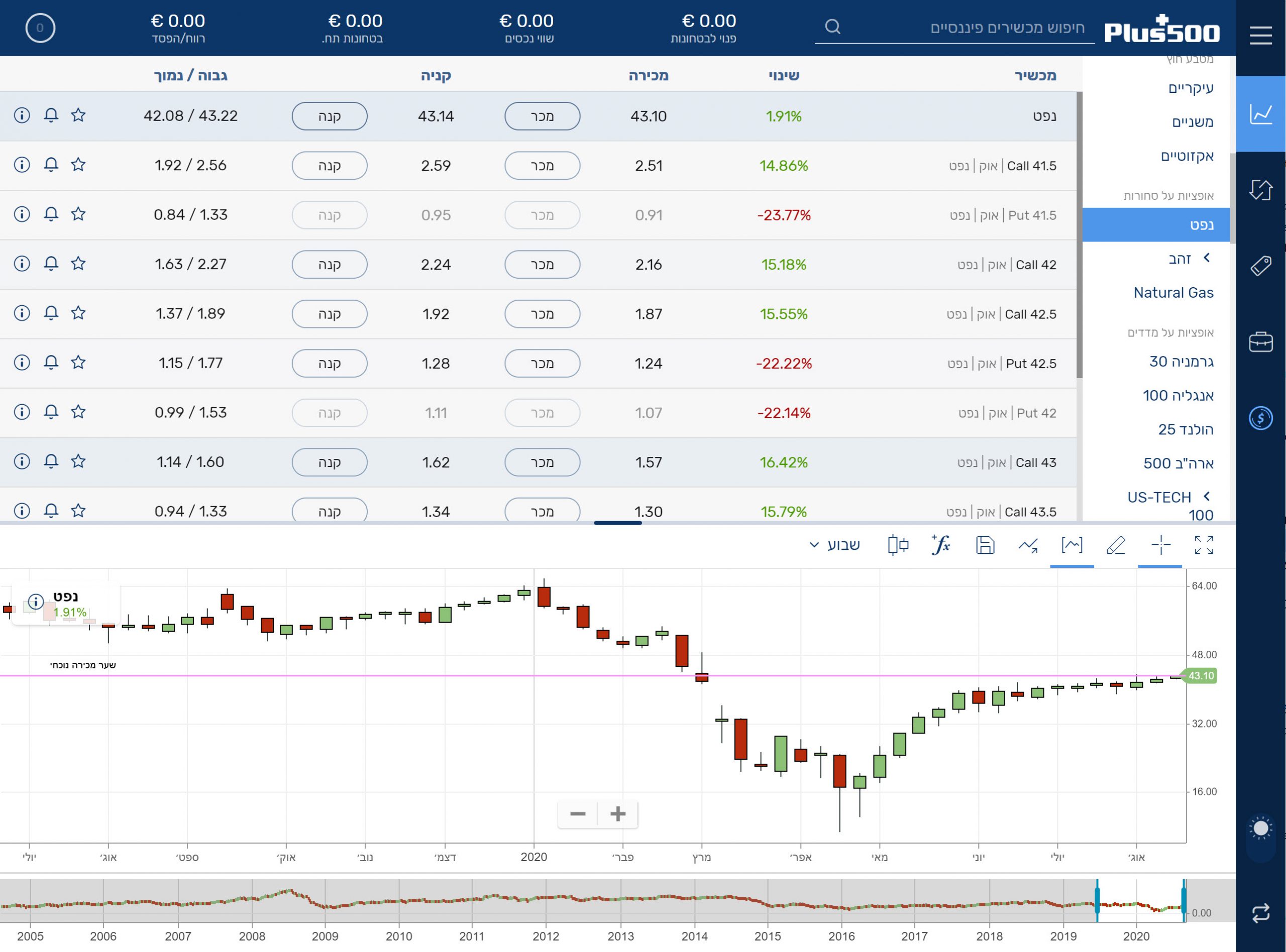Select אקזוטיים forex category
1286x952 pixels.
click(1187, 156)
